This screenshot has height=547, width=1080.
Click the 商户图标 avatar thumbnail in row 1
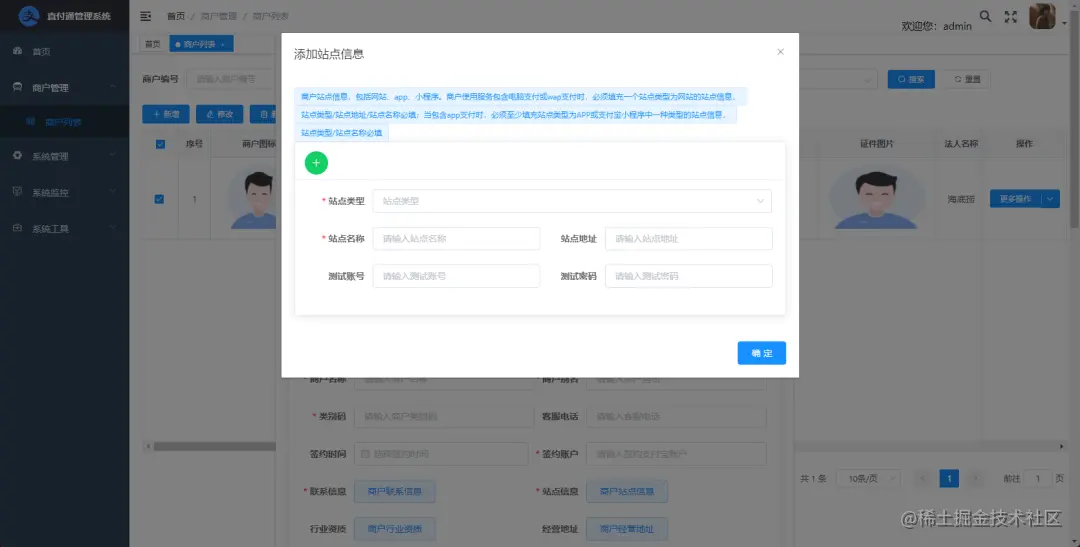tap(253, 198)
